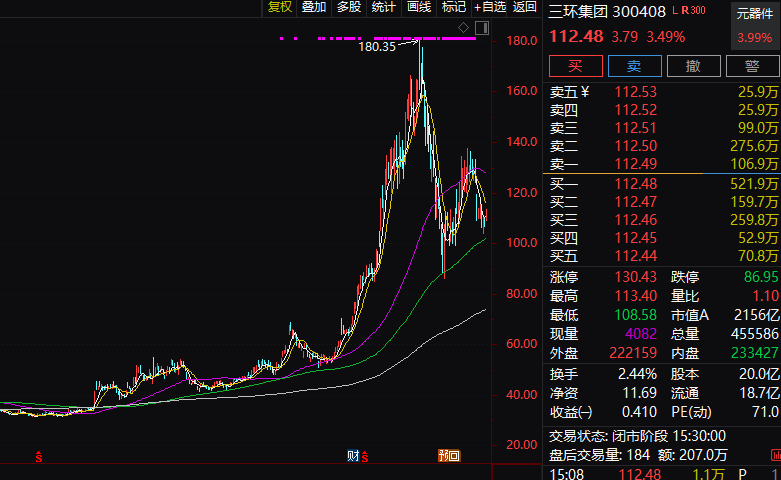Click the 外盘 value 222159

[633, 353]
